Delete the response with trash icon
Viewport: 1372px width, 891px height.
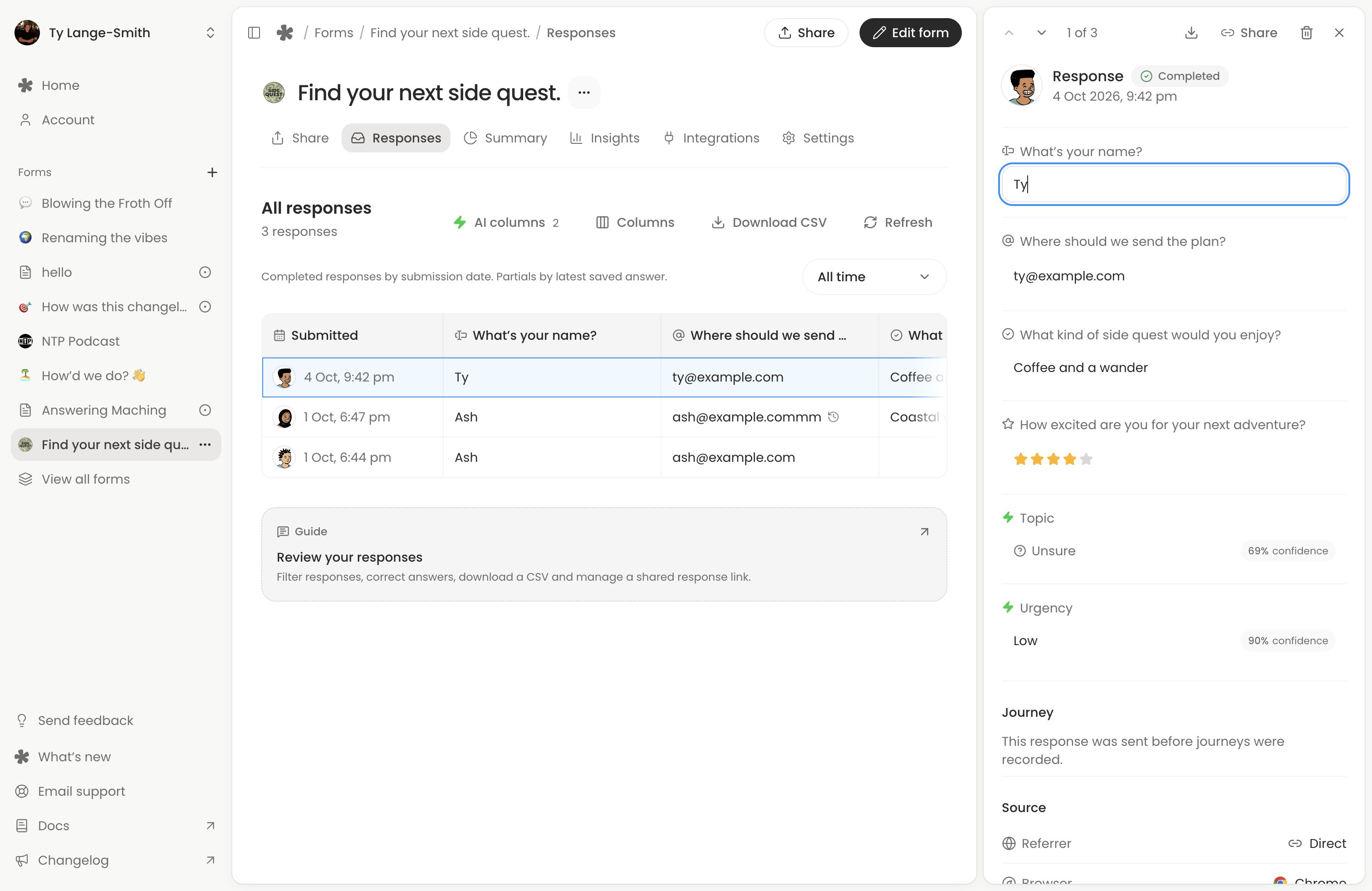pyautogui.click(x=1306, y=33)
